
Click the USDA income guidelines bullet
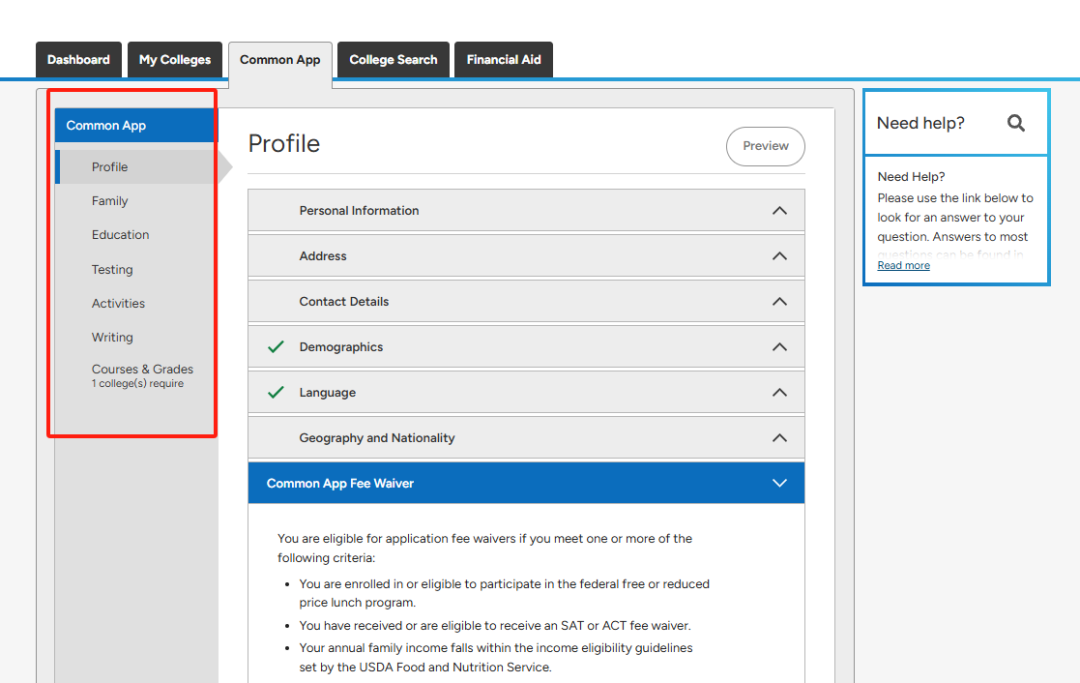(496, 658)
